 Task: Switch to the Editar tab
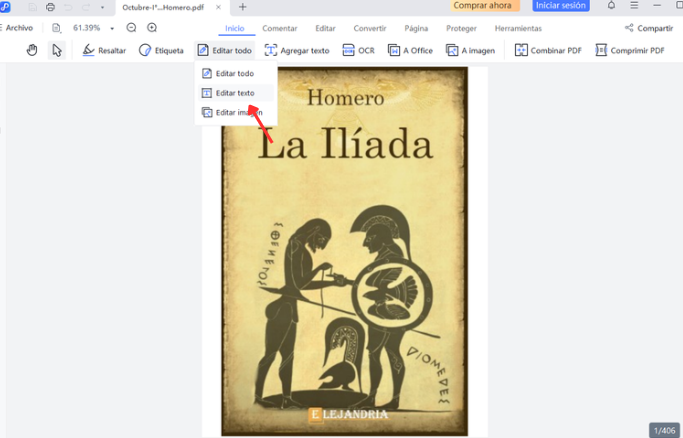pyautogui.click(x=325, y=28)
